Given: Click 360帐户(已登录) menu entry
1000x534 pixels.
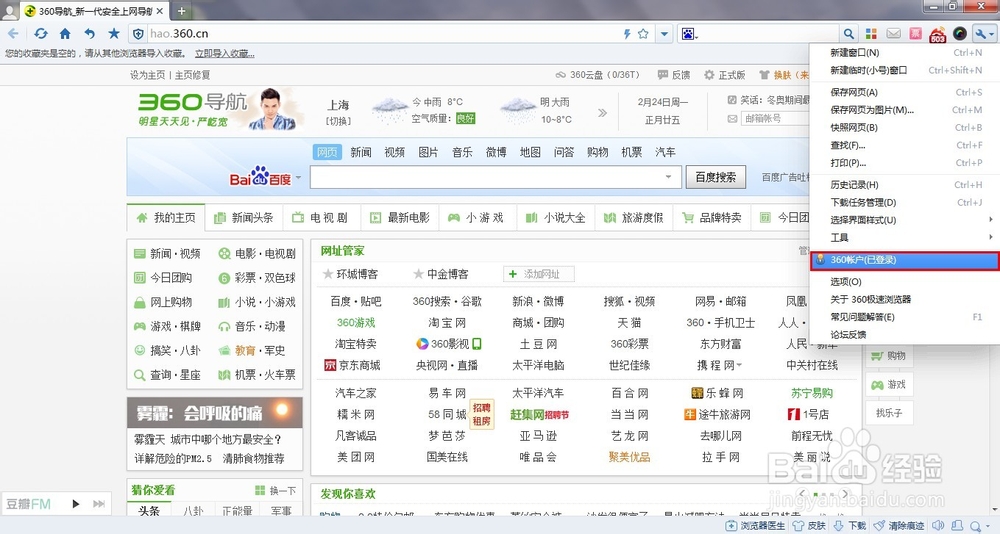Looking at the screenshot, I should (x=904, y=260).
